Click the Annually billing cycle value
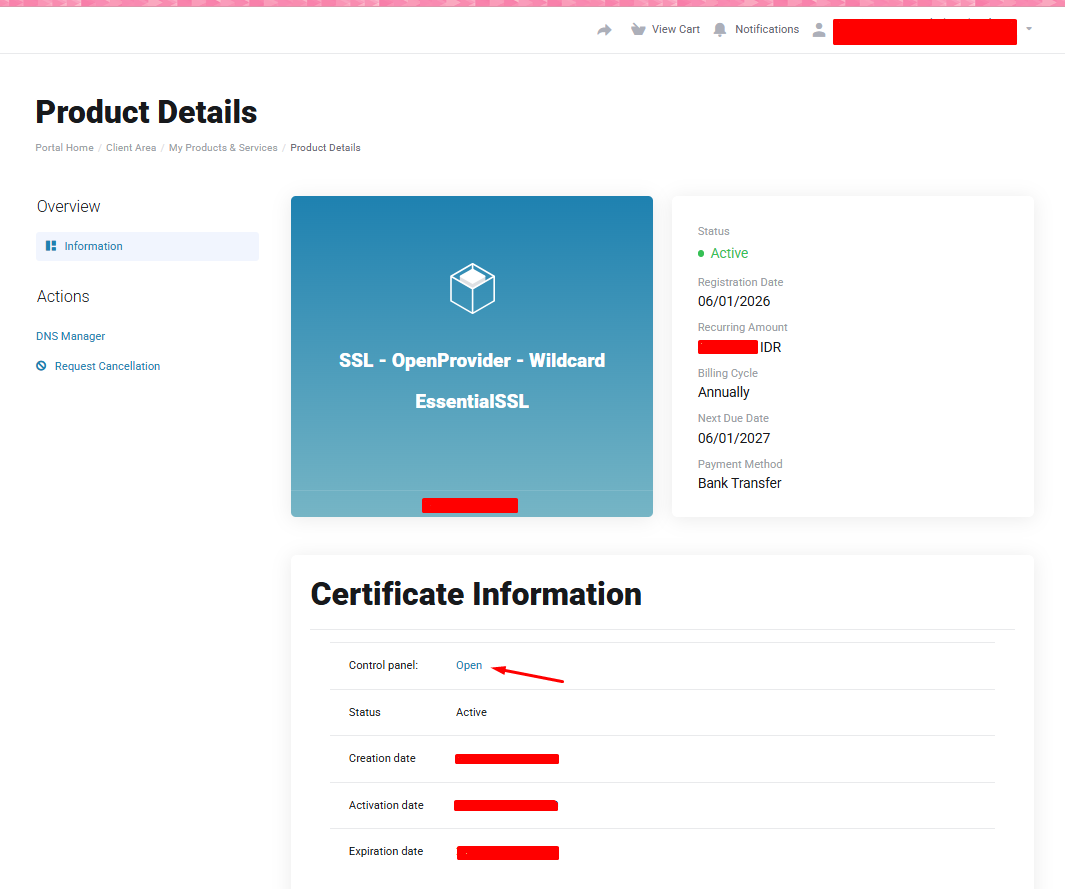 pyautogui.click(x=723, y=393)
